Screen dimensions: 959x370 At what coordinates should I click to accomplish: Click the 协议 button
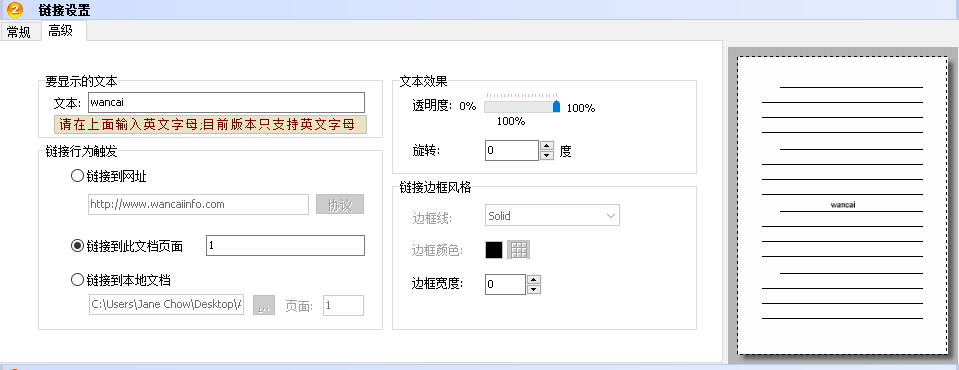point(340,205)
